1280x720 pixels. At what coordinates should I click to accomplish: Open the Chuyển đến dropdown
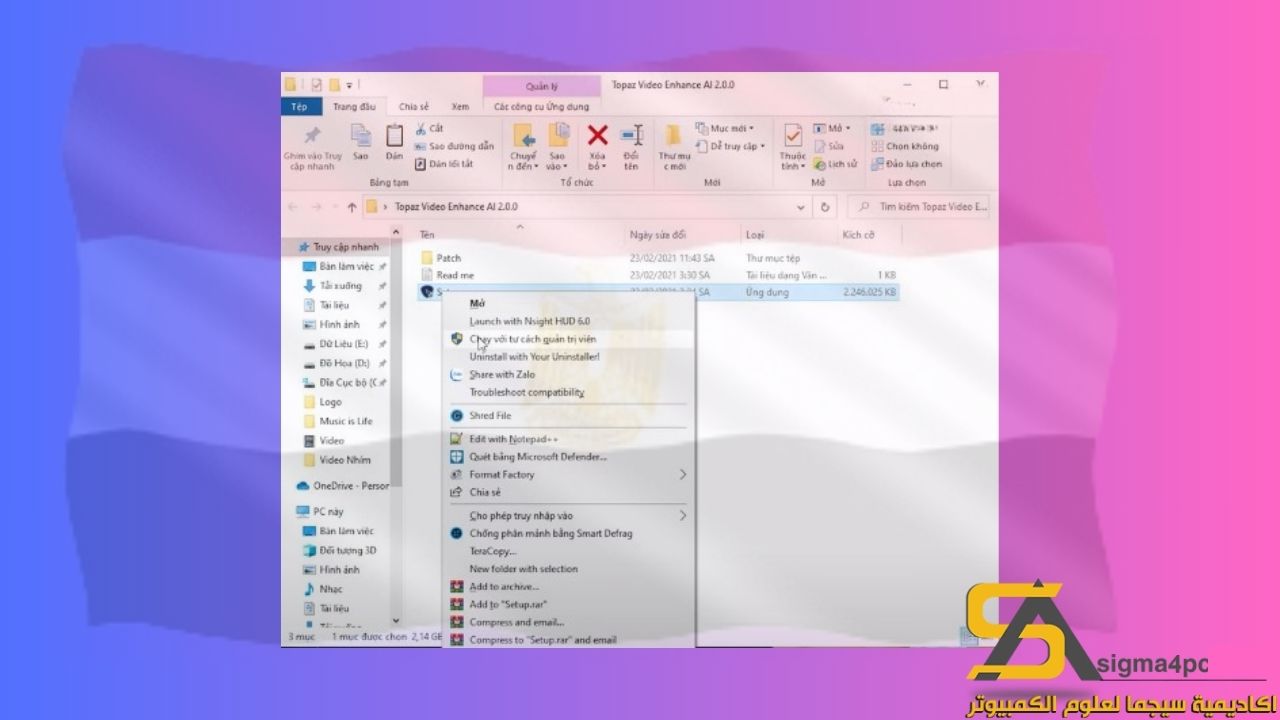tap(523, 162)
